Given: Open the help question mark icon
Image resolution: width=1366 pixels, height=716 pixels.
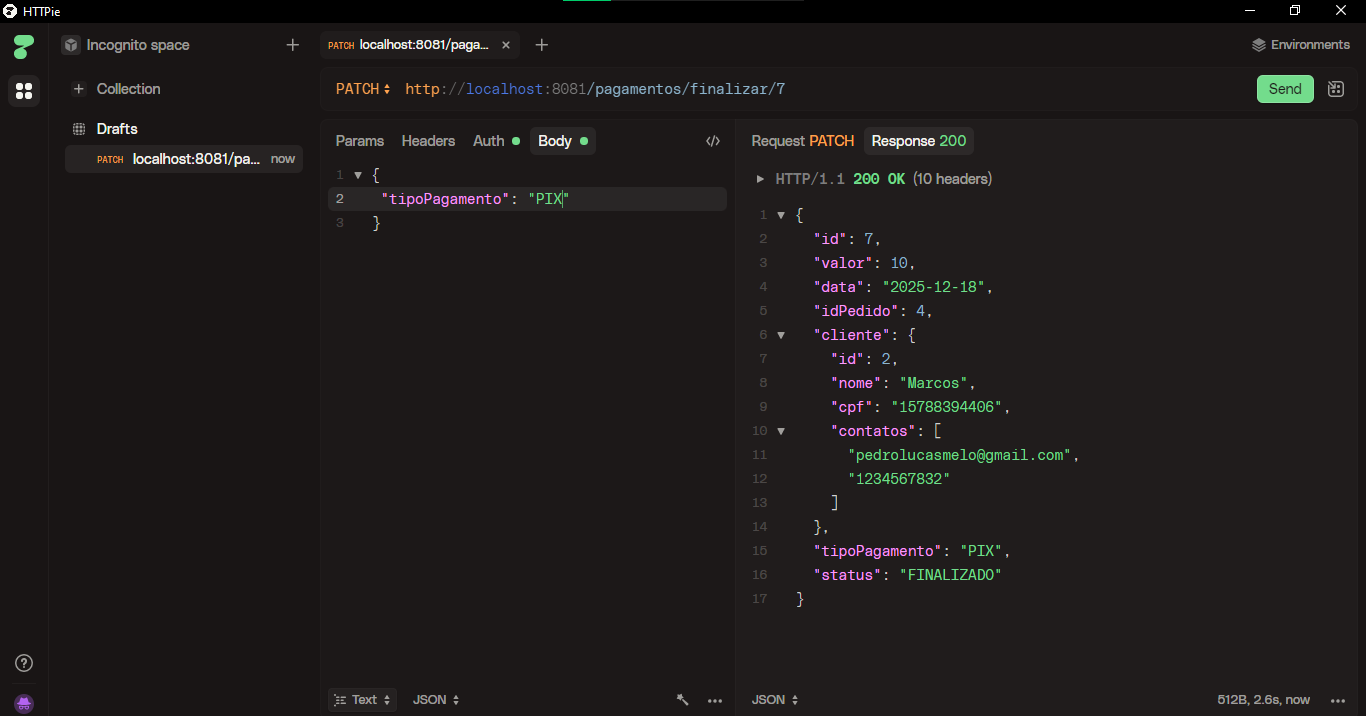Looking at the screenshot, I should coord(24,663).
